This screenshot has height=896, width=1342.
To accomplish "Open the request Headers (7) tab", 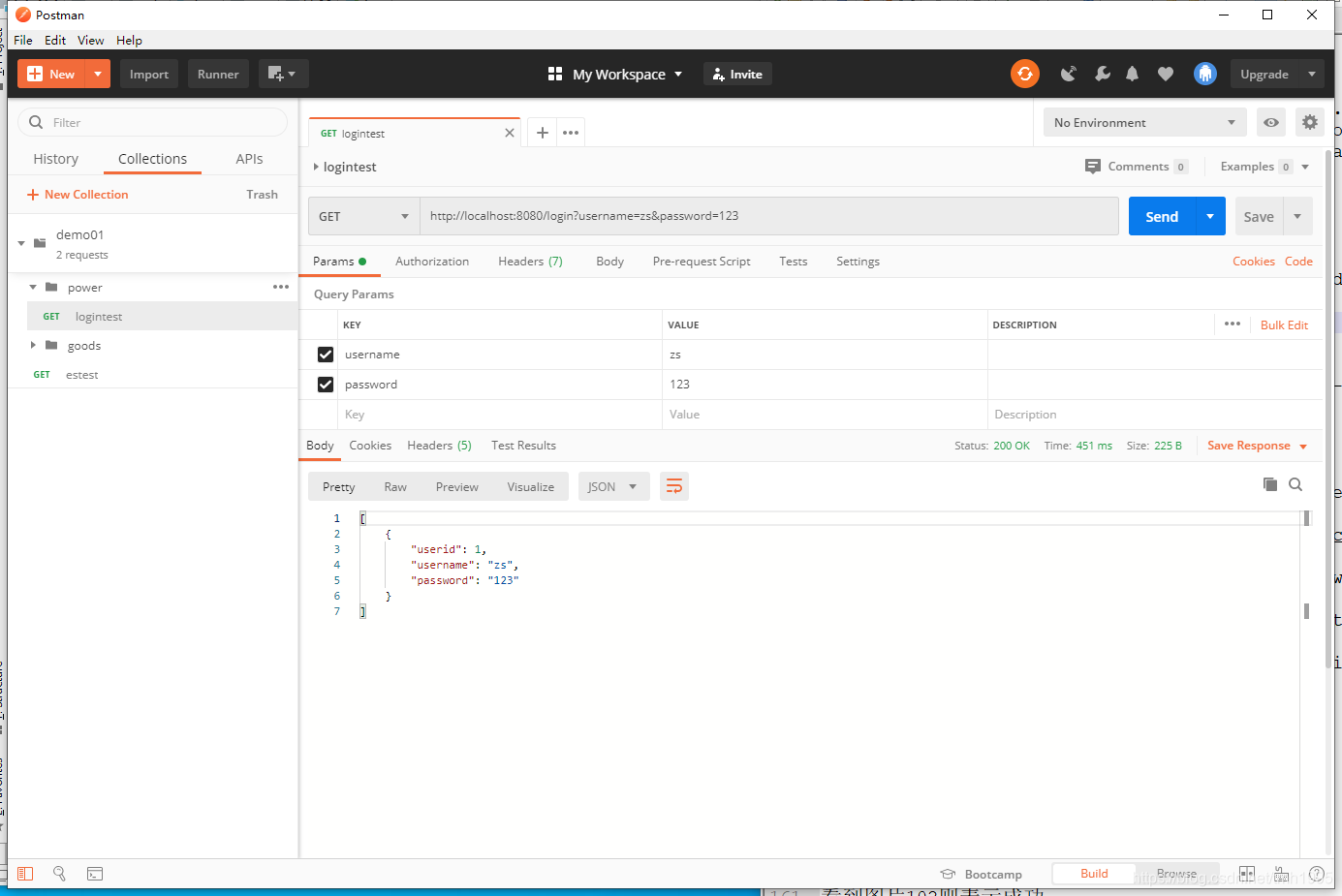I will click(530, 262).
